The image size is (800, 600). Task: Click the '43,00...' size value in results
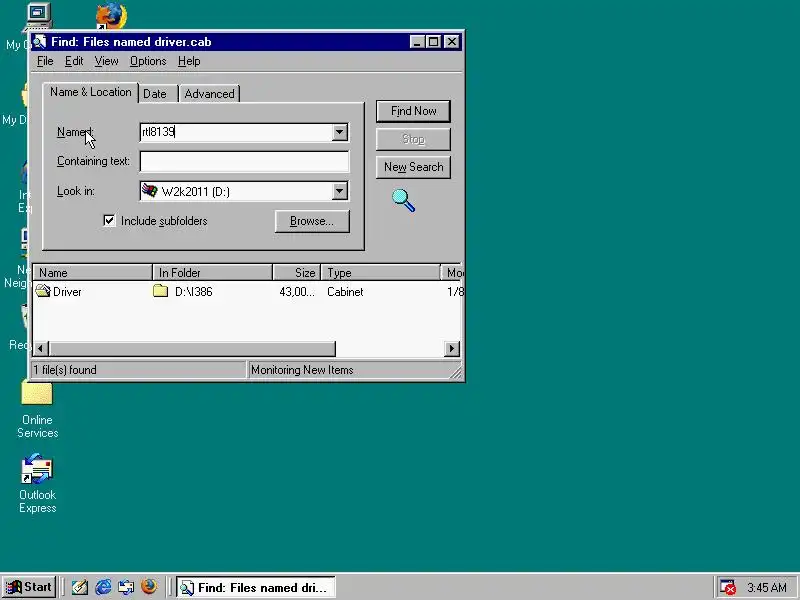(x=297, y=292)
